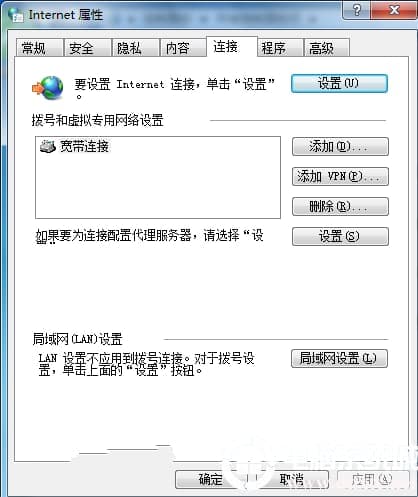Screen dimensions: 418x497
Task: Click the 删除(R)... button
Action: pos(340,207)
